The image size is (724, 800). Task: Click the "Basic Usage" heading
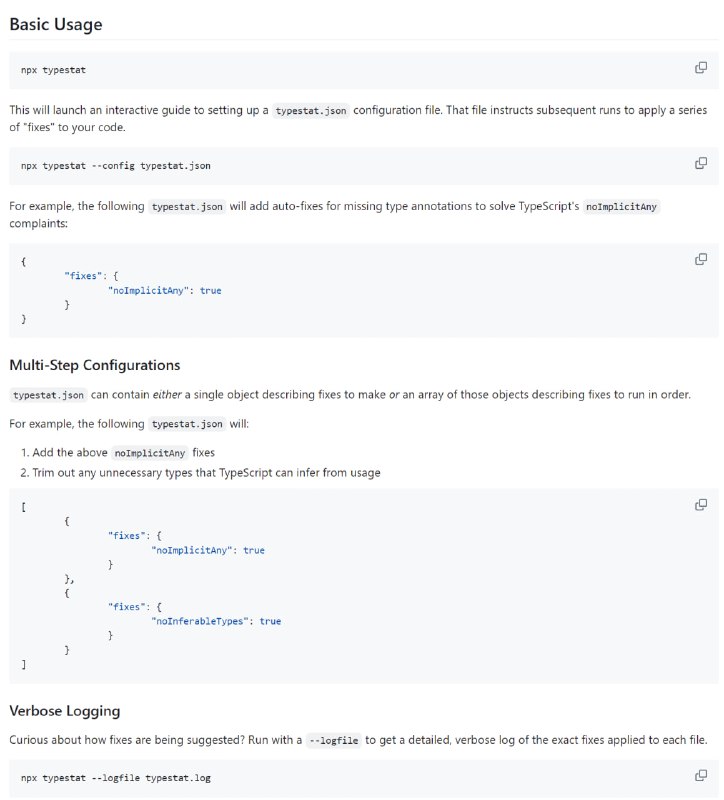point(56,24)
